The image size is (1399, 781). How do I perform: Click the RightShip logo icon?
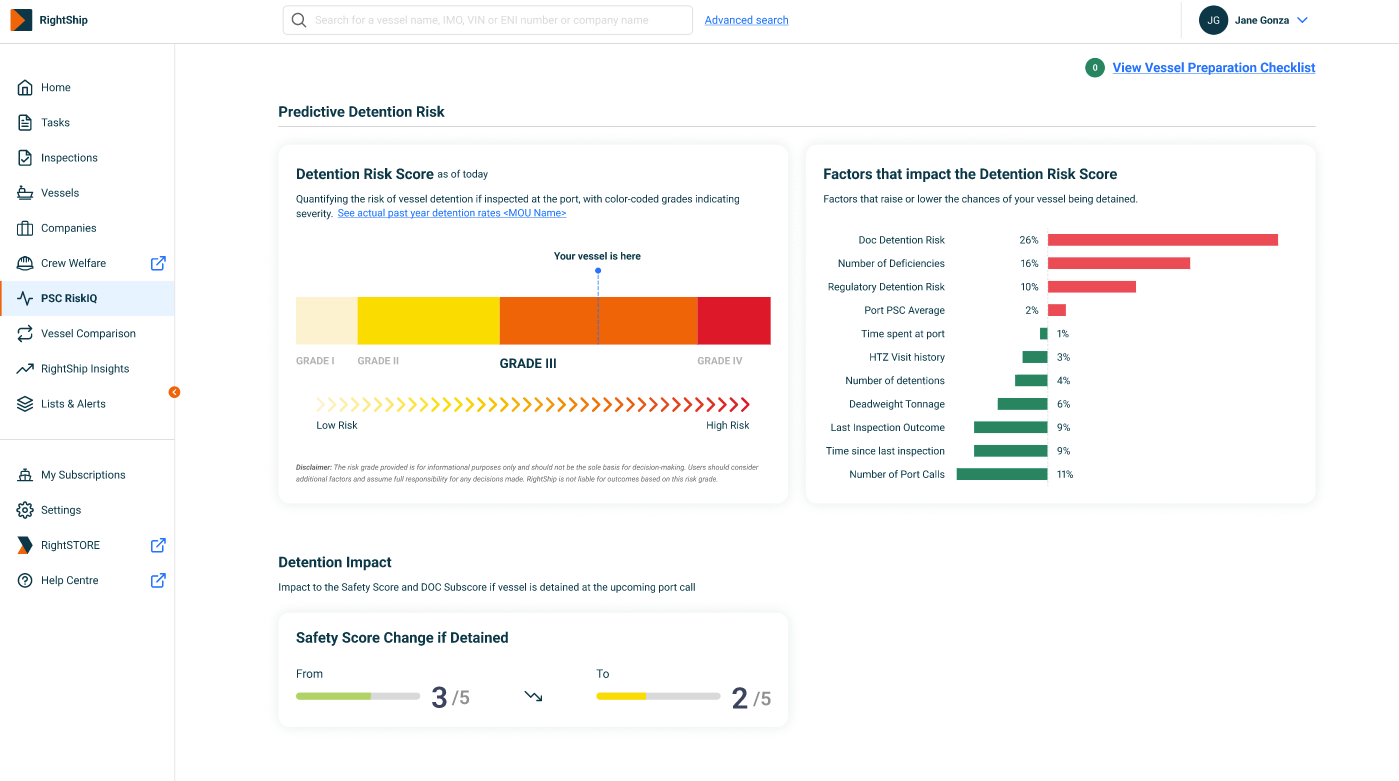[x=22, y=20]
